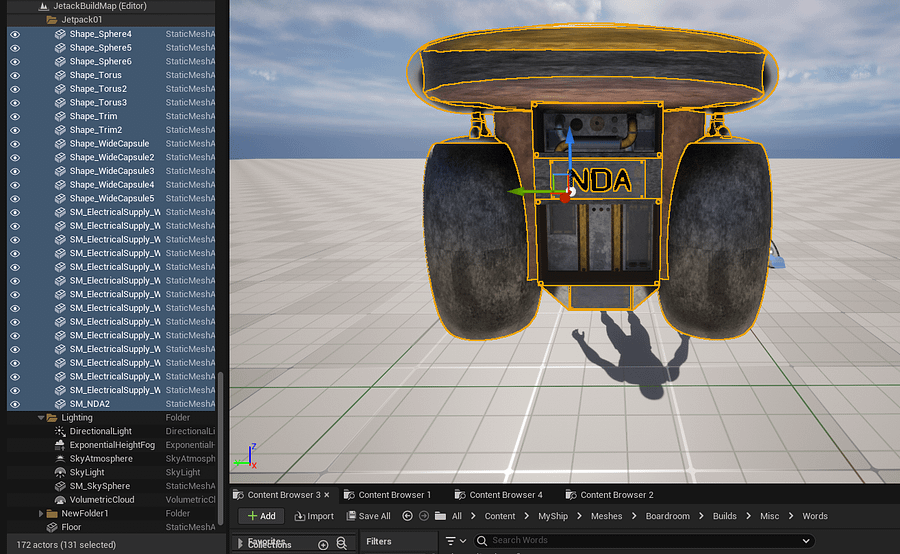Click the Floor mesh icon
The height and width of the screenshot is (554, 900).
pos(52,527)
